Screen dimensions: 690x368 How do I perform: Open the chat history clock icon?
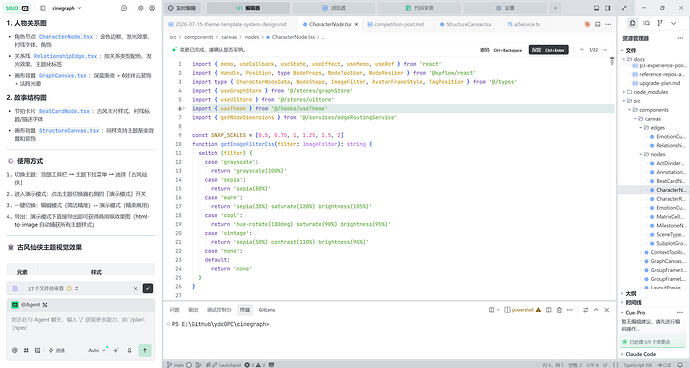[124, 8]
